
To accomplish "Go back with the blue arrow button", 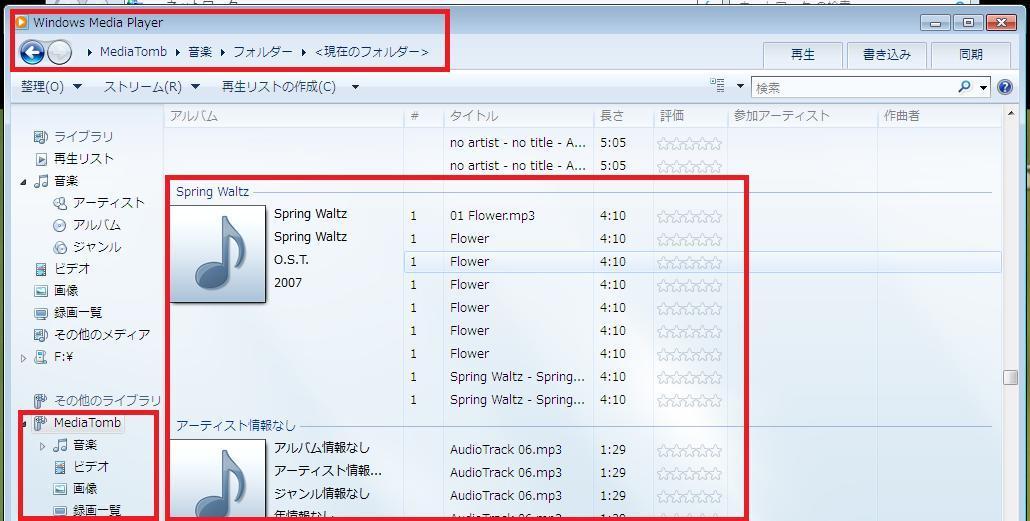I will (32, 52).
